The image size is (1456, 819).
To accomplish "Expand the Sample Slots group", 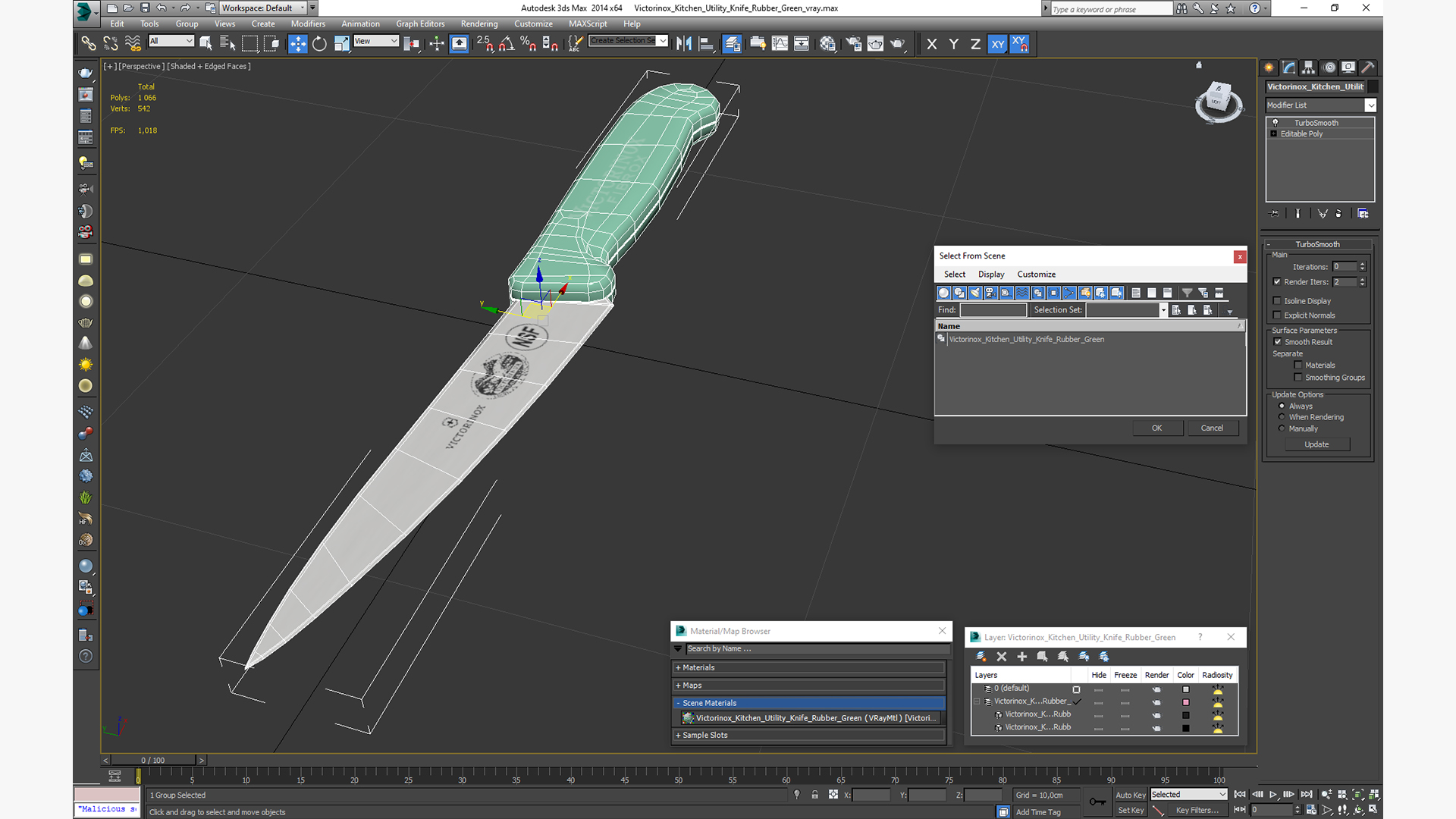I will click(x=809, y=736).
